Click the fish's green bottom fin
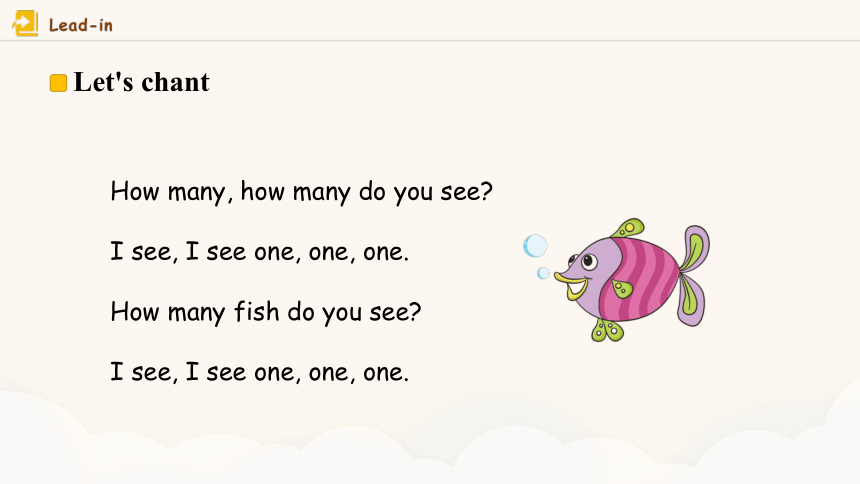Viewport: 860px width, 484px height. click(608, 330)
